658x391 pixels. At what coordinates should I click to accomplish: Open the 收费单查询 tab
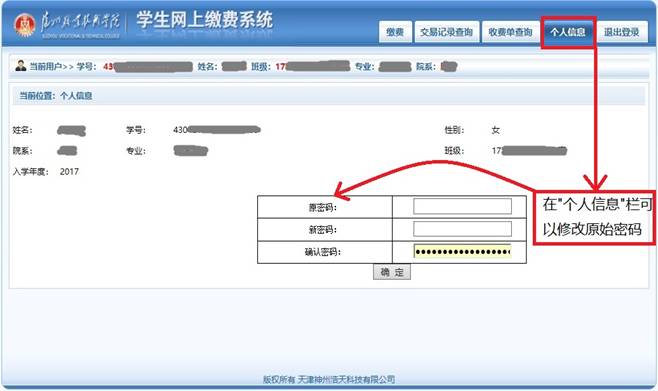[x=510, y=32]
